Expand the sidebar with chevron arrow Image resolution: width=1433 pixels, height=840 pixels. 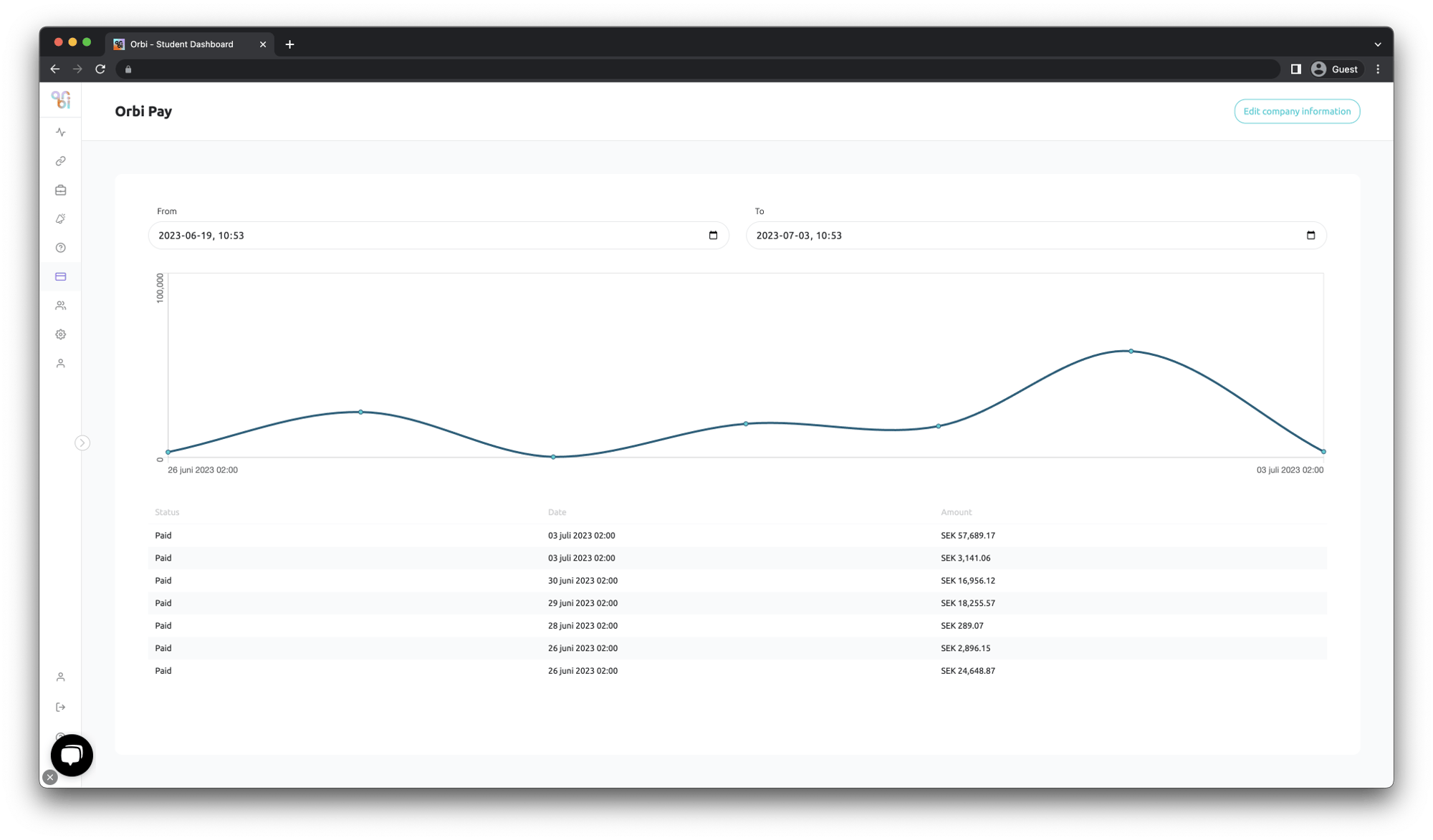(82, 443)
